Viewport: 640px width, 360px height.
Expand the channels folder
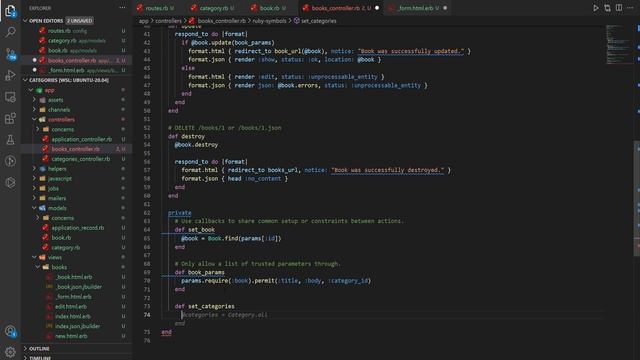35,109
